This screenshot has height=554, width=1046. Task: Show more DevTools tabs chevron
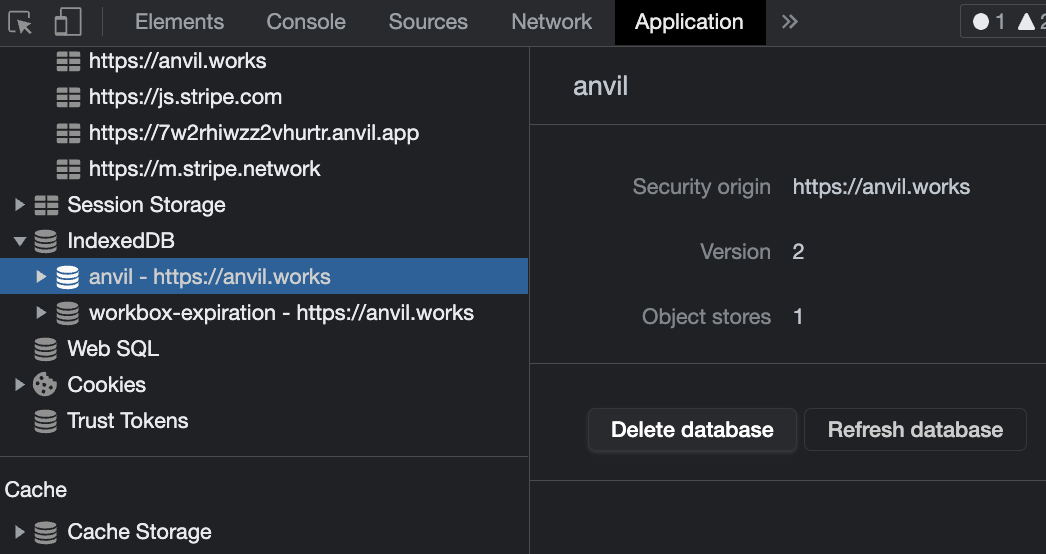790,22
